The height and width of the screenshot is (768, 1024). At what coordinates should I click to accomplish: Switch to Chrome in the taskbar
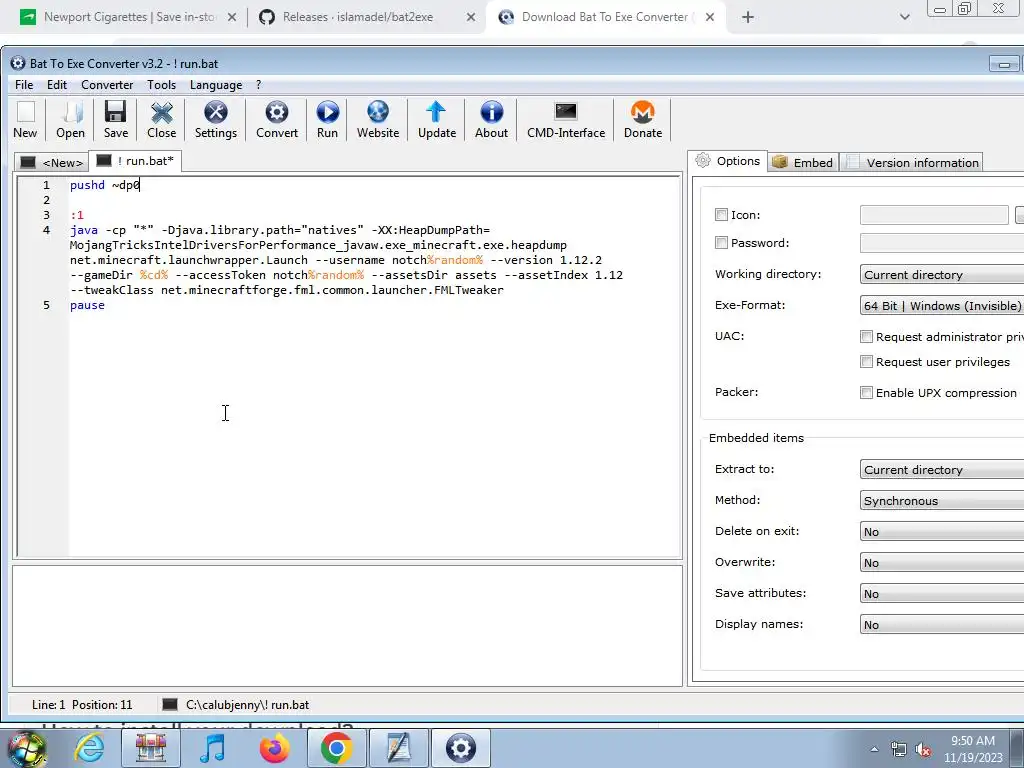[336, 748]
